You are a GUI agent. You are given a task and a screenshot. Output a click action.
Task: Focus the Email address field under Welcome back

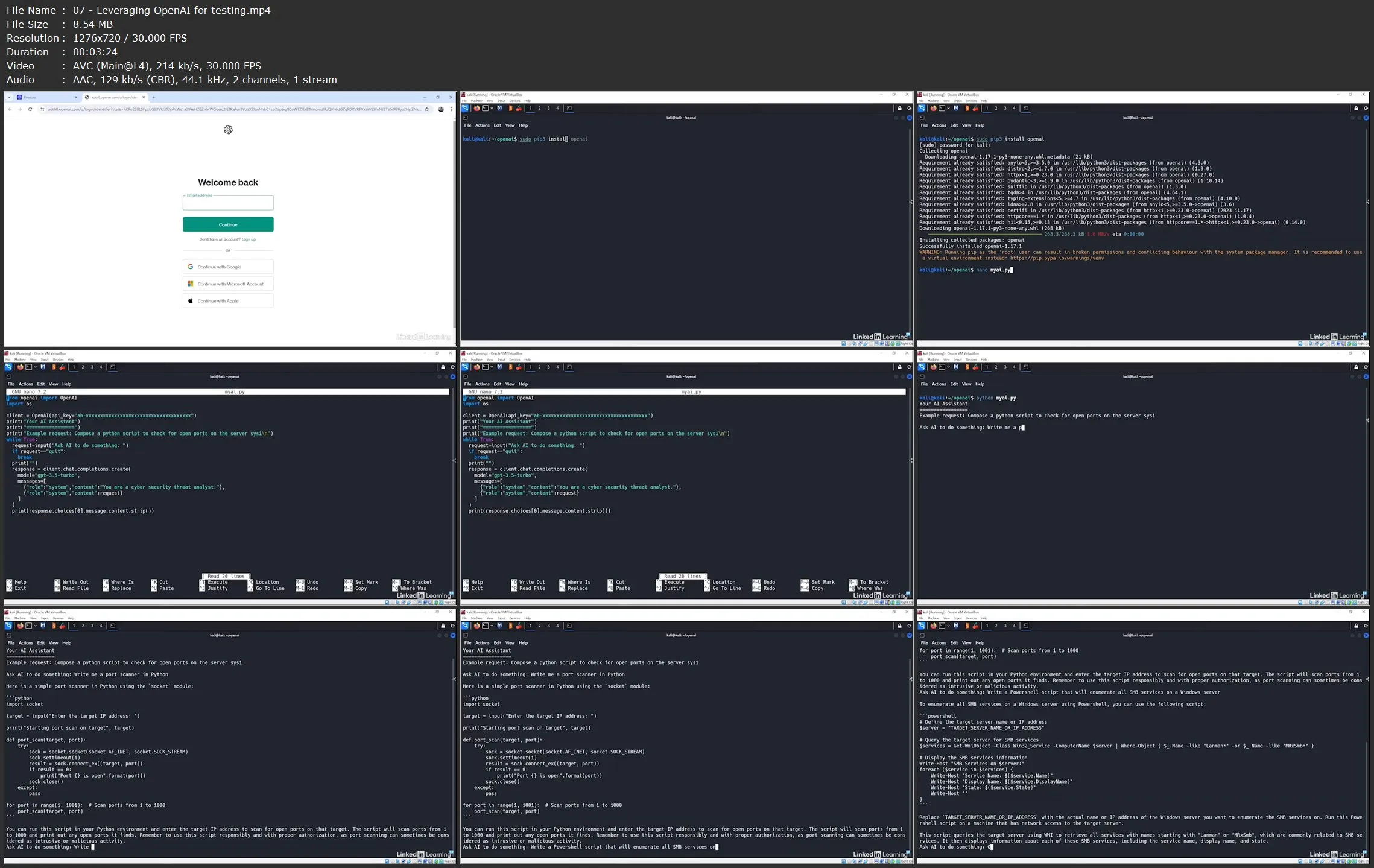pos(228,203)
